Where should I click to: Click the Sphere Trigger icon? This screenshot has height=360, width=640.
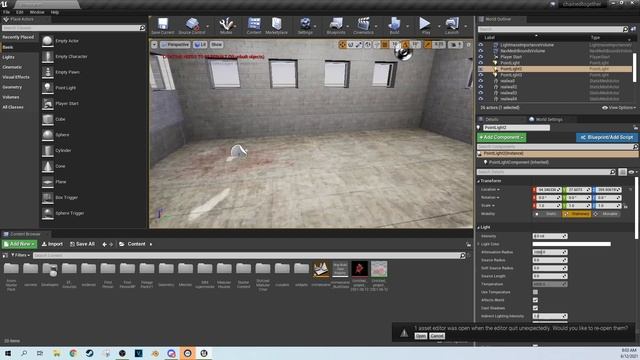[x=48, y=213]
